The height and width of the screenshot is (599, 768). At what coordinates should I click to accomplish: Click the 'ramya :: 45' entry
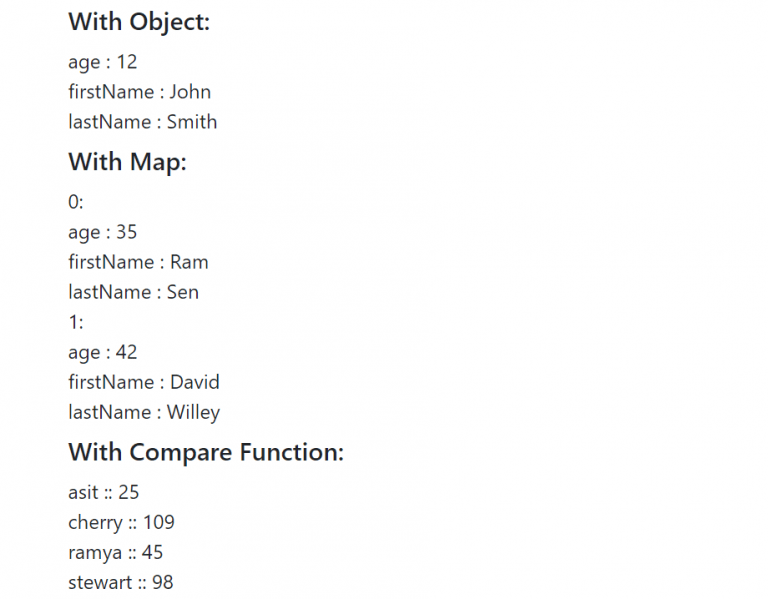tap(115, 553)
